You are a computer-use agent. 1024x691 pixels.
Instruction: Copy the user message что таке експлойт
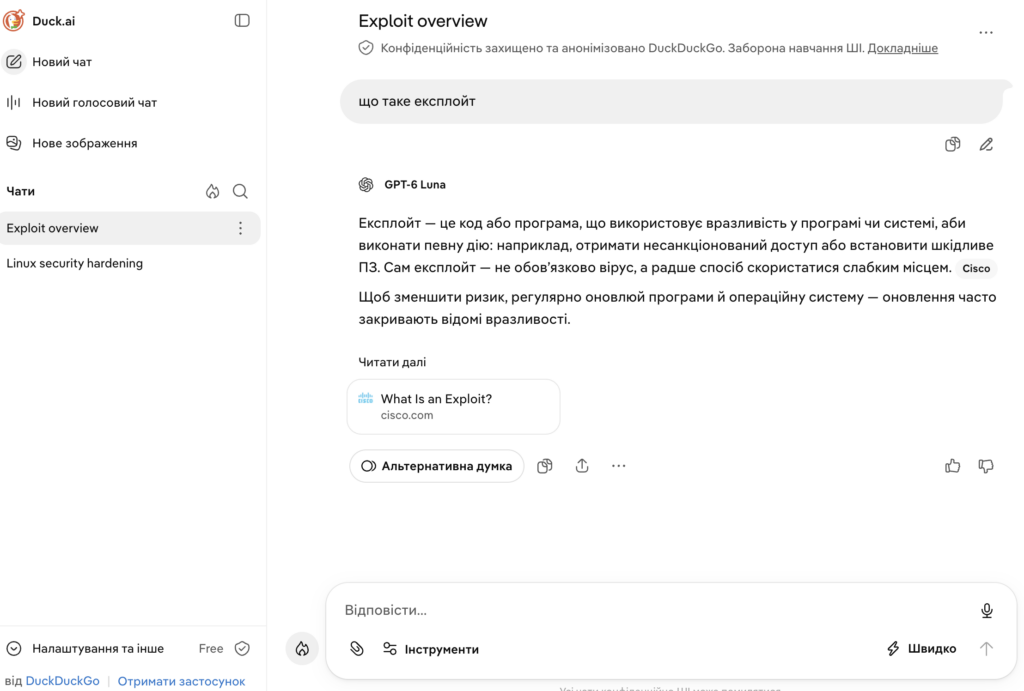(x=953, y=144)
